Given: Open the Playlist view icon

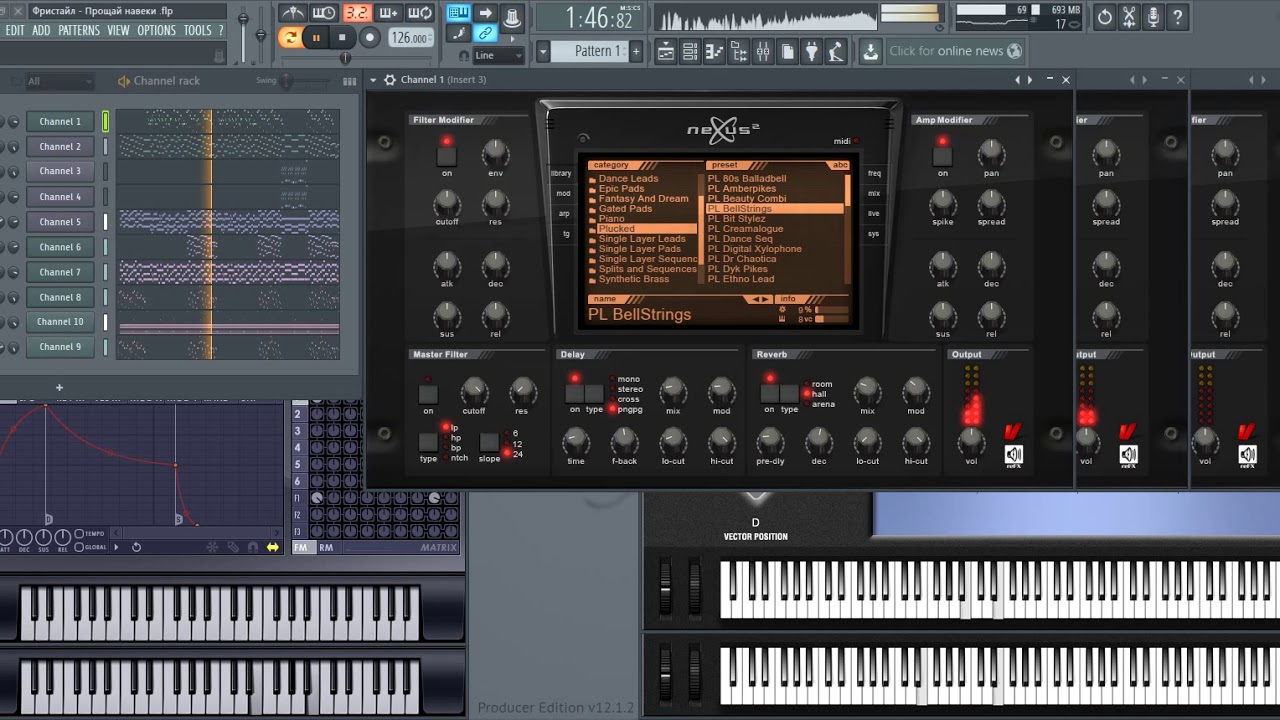Looking at the screenshot, I should (665, 51).
